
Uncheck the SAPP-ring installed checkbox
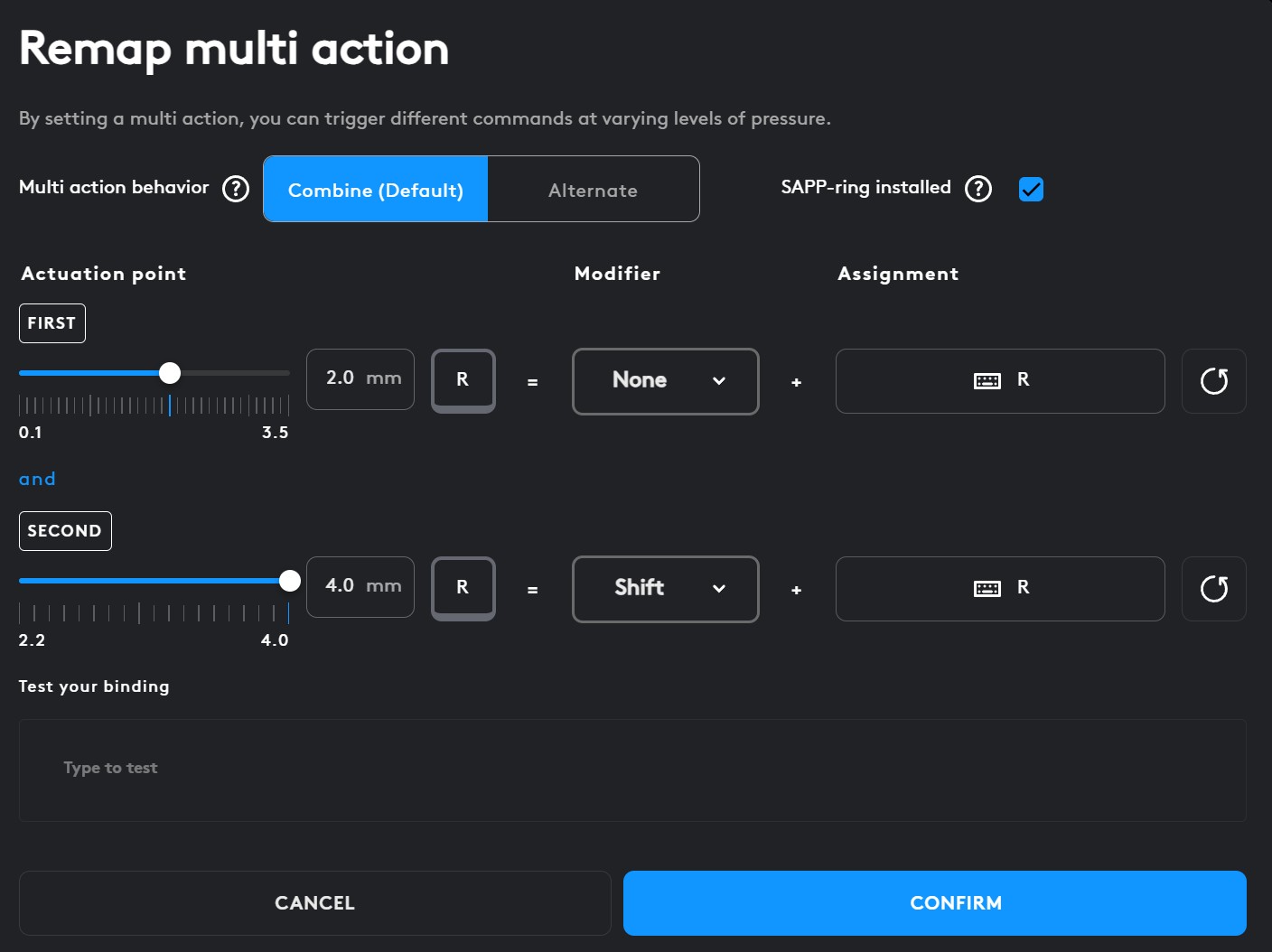click(x=1031, y=189)
